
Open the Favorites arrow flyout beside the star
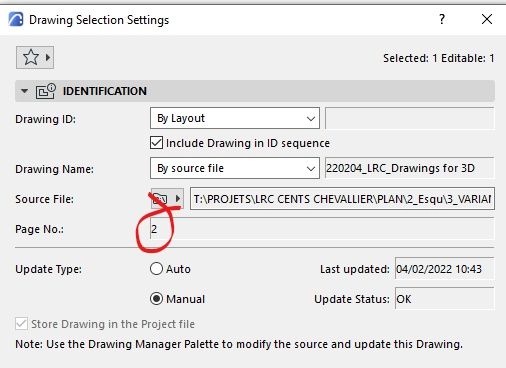pyautogui.click(x=48, y=57)
